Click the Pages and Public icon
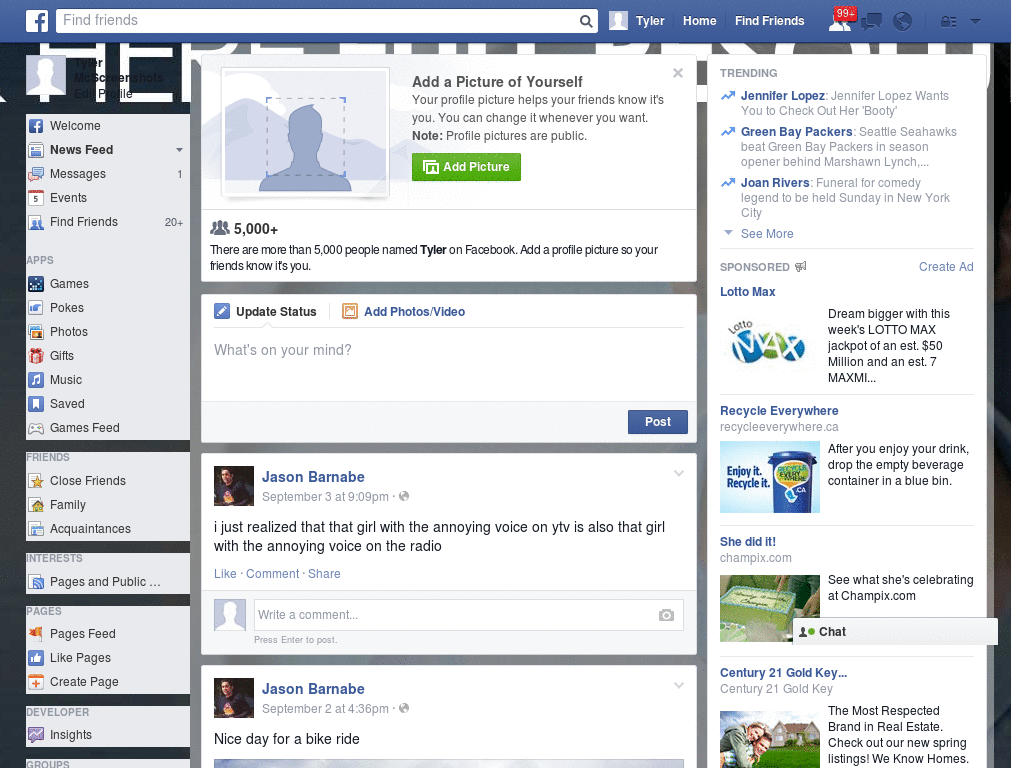1024x768 pixels. coord(36,582)
